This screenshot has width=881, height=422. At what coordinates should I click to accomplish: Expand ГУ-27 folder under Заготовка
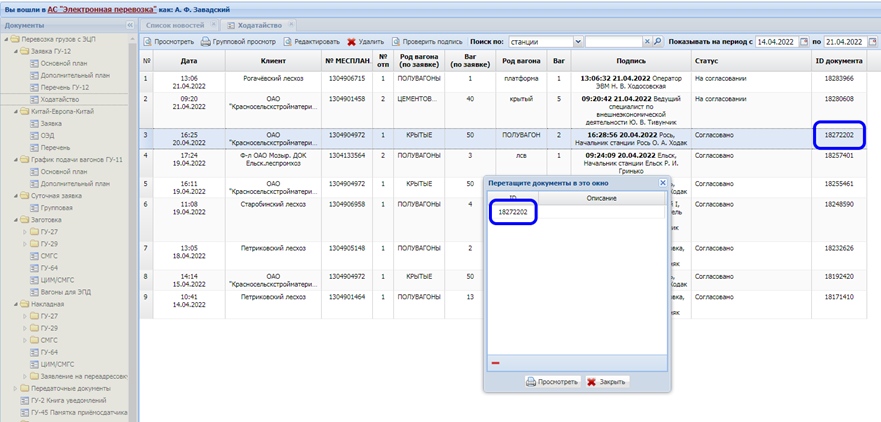24,232
